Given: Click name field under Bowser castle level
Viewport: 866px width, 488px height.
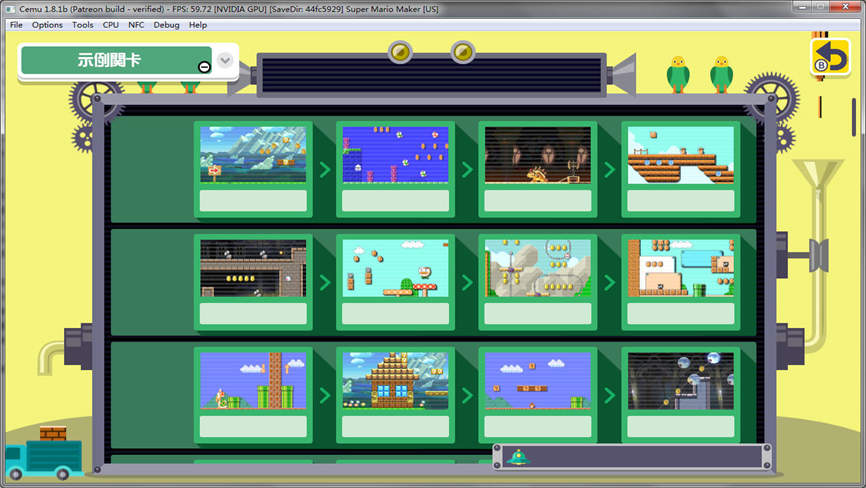Looking at the screenshot, I should [x=538, y=201].
